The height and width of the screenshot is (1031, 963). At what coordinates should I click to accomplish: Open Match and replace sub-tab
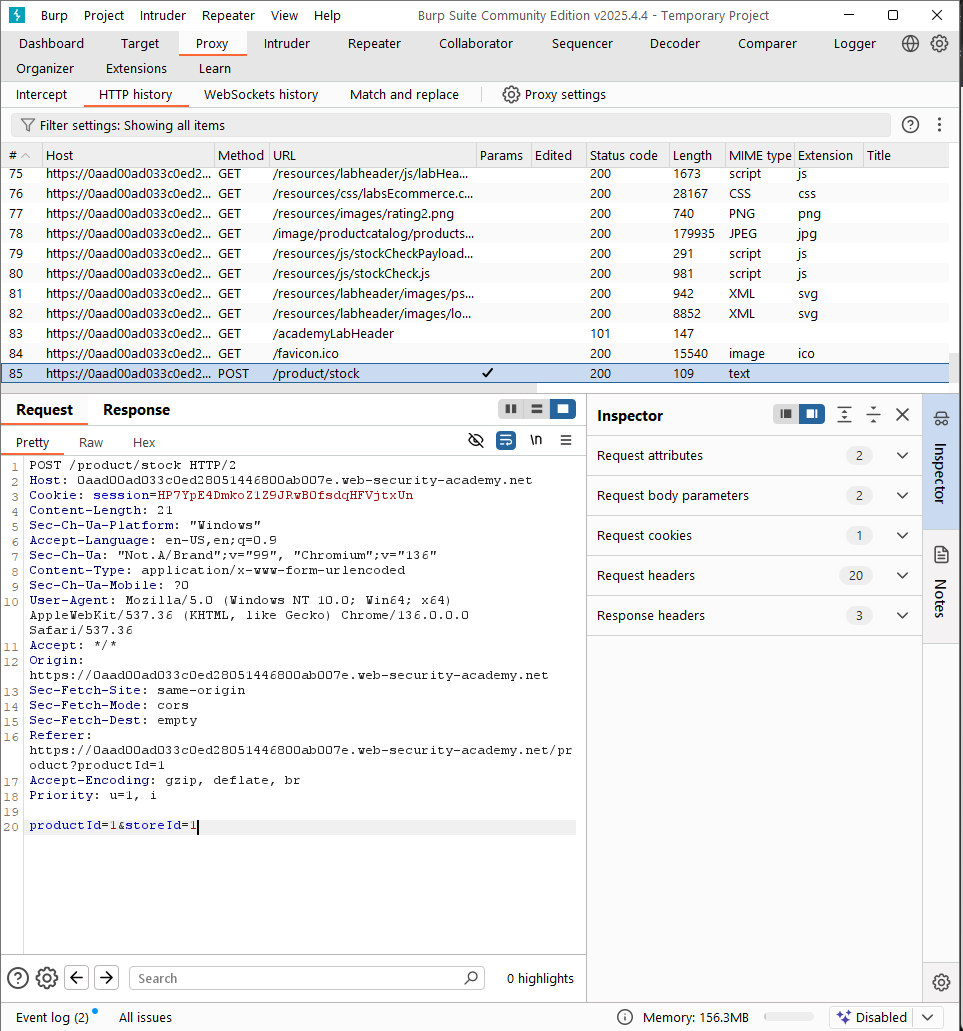(404, 95)
